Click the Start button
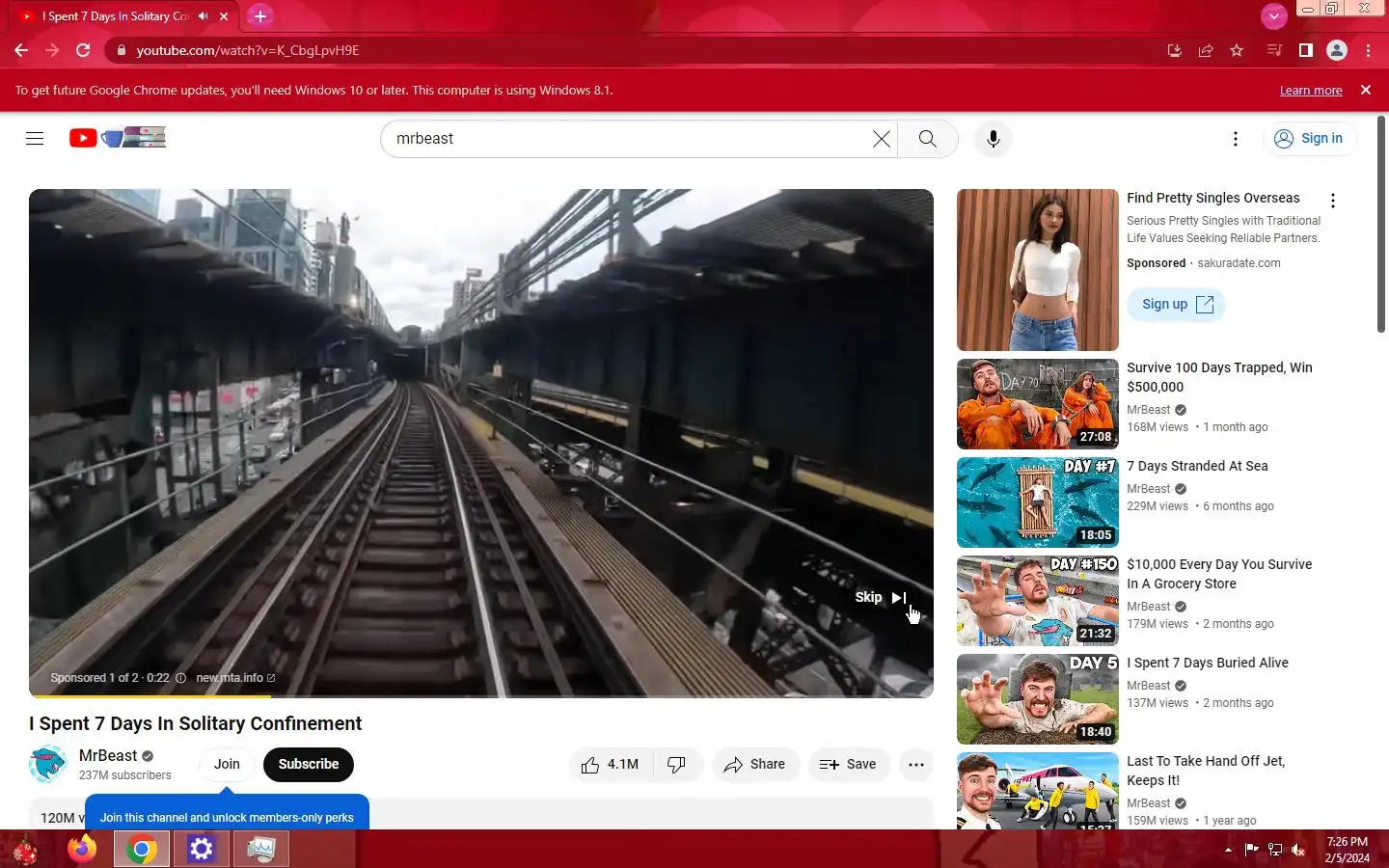The height and width of the screenshot is (868, 1389). (24, 851)
